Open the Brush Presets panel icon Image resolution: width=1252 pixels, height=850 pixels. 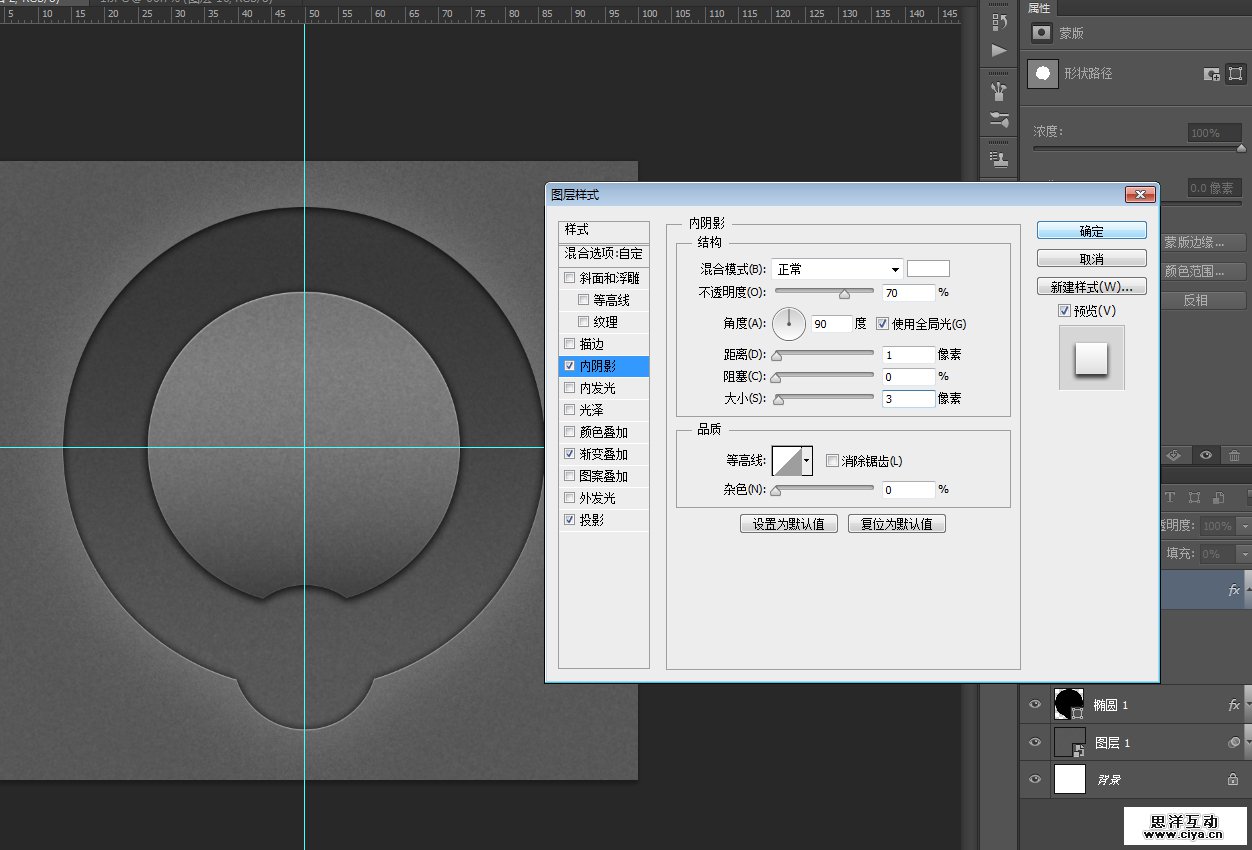point(999,92)
